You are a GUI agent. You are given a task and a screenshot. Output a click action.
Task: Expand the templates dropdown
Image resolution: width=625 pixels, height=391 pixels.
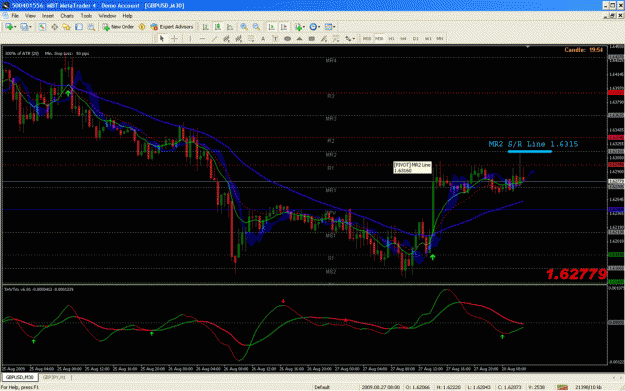point(330,27)
